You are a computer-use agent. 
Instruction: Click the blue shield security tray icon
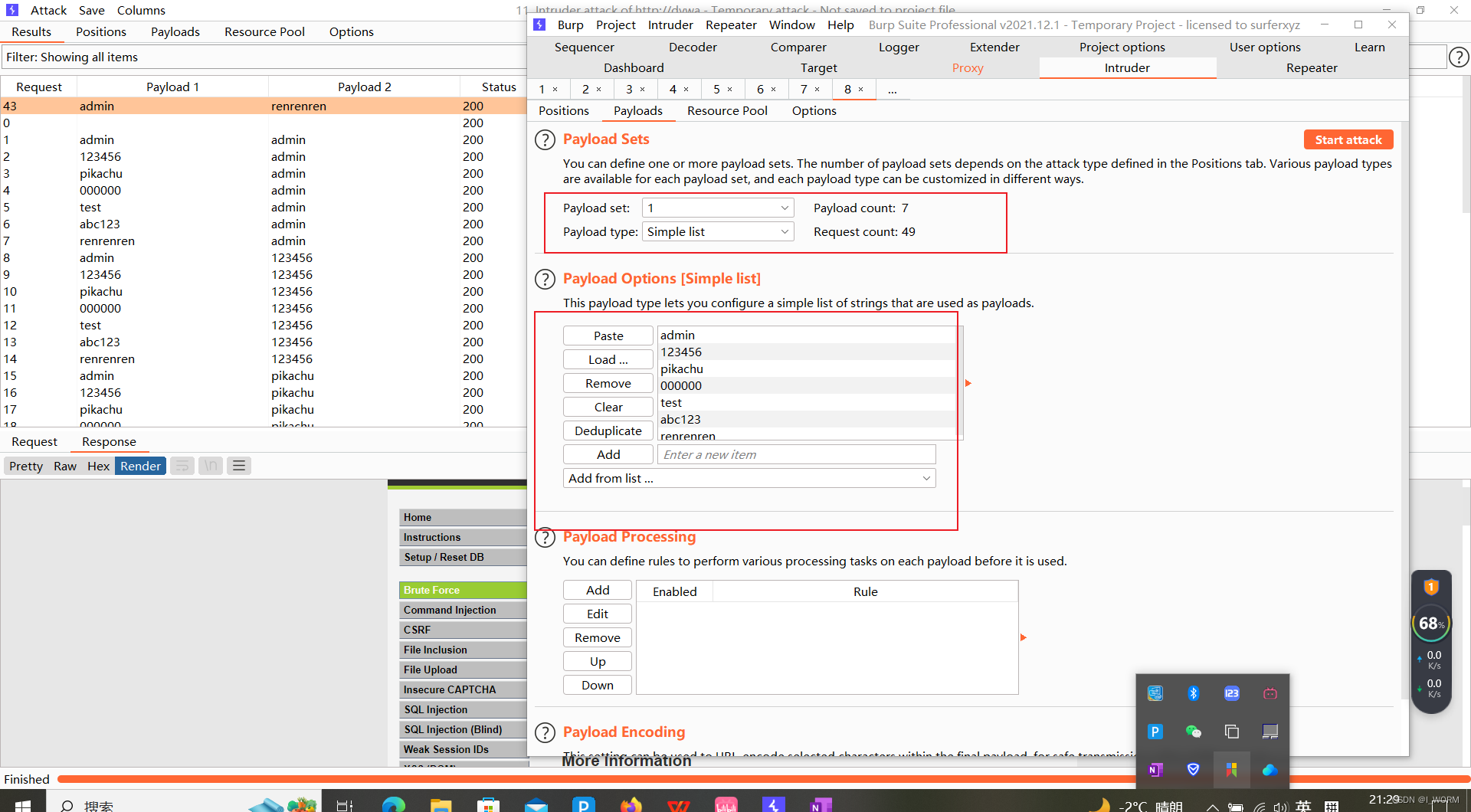(x=1194, y=770)
